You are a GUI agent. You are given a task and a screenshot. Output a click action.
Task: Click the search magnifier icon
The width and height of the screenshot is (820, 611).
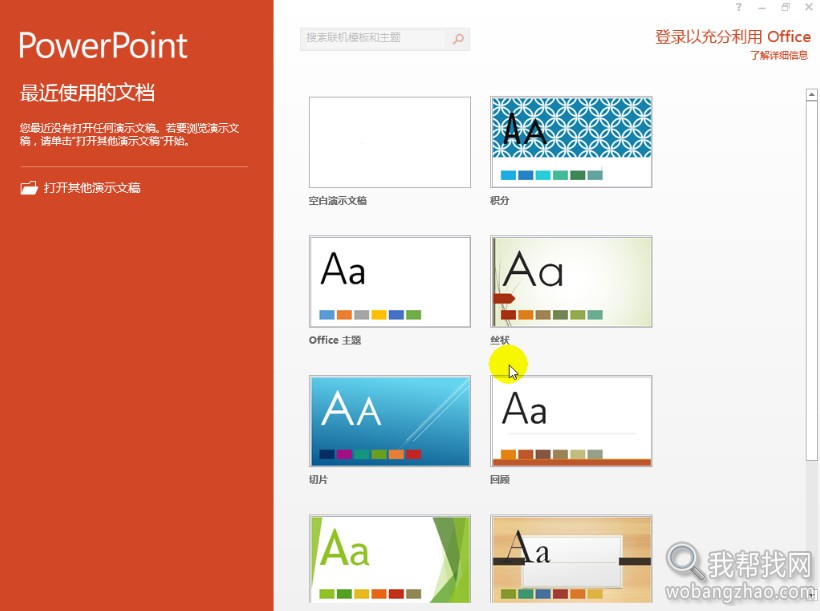pyautogui.click(x=458, y=39)
